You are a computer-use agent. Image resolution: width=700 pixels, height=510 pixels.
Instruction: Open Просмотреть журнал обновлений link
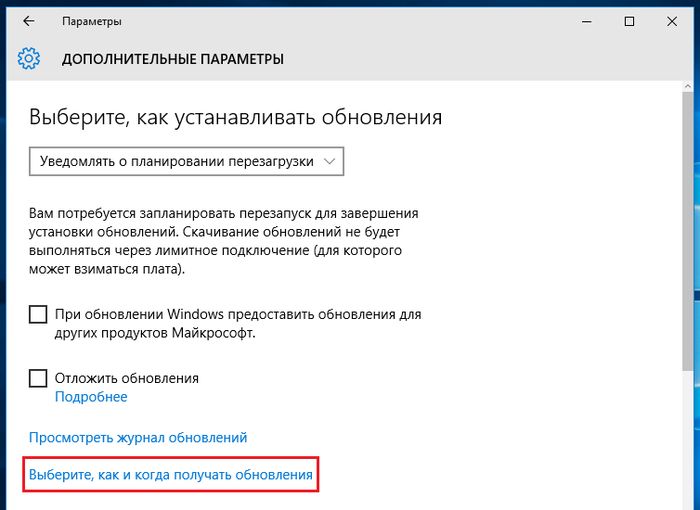pos(138,438)
